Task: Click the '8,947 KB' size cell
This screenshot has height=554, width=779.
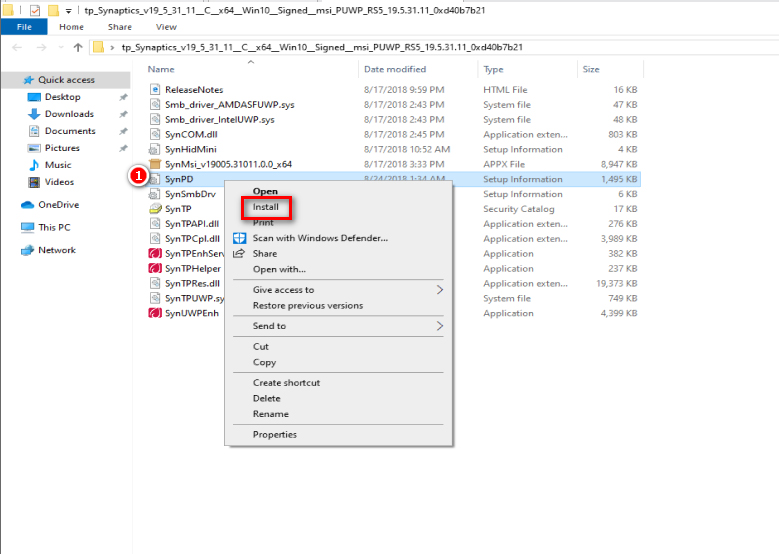Action: coord(619,164)
